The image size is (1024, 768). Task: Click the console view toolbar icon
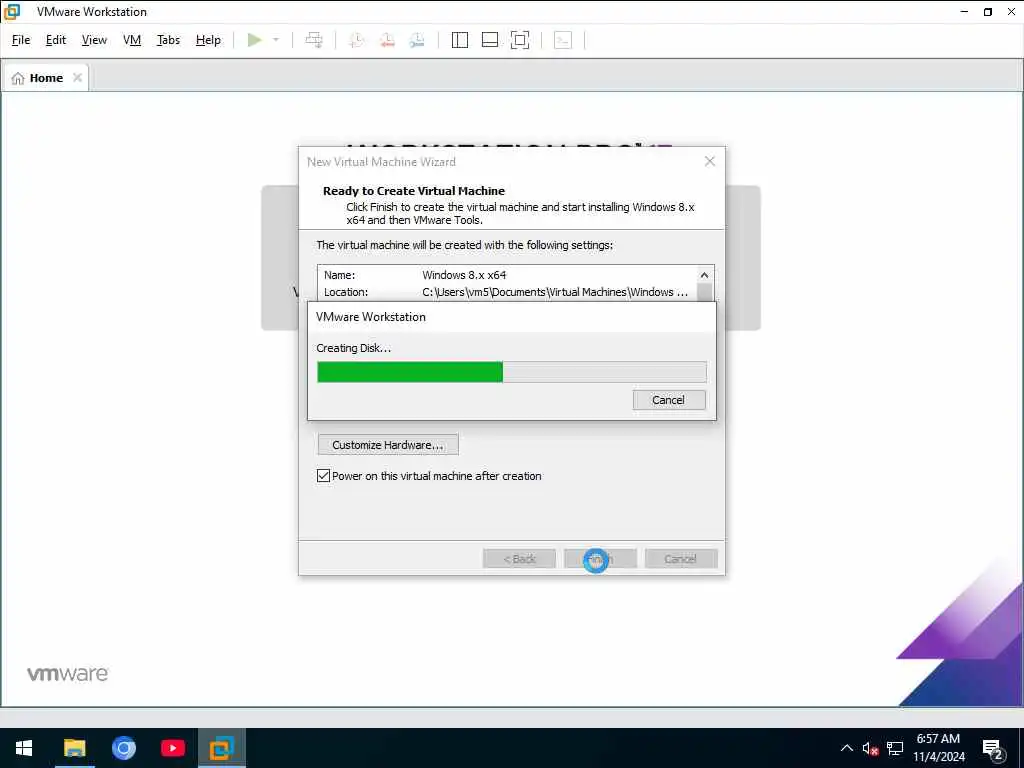563,40
